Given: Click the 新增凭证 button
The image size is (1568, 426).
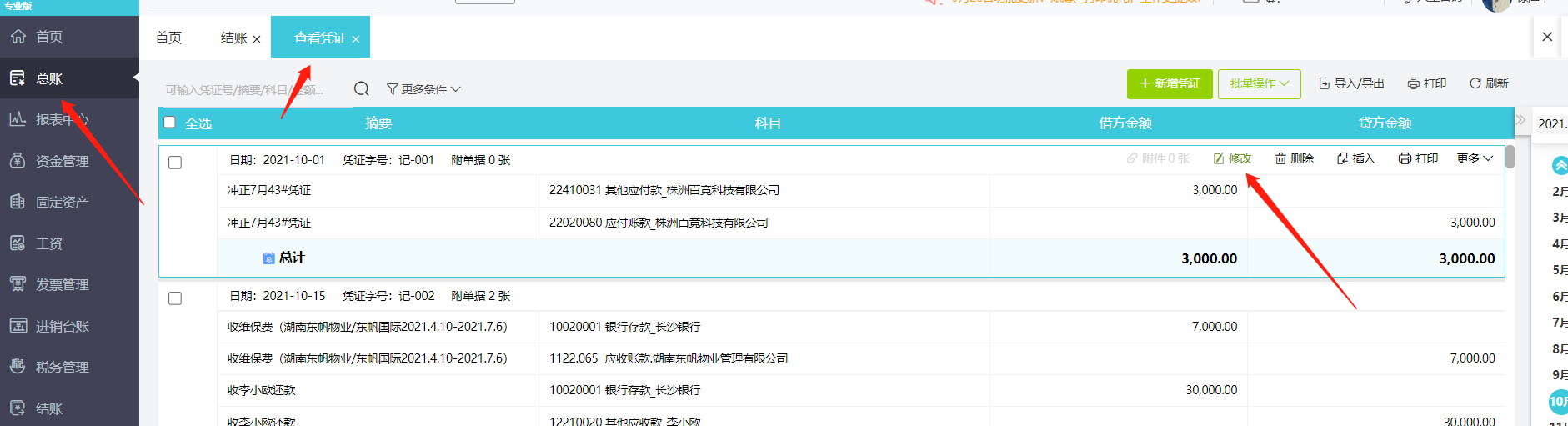Looking at the screenshot, I should (x=1170, y=83).
